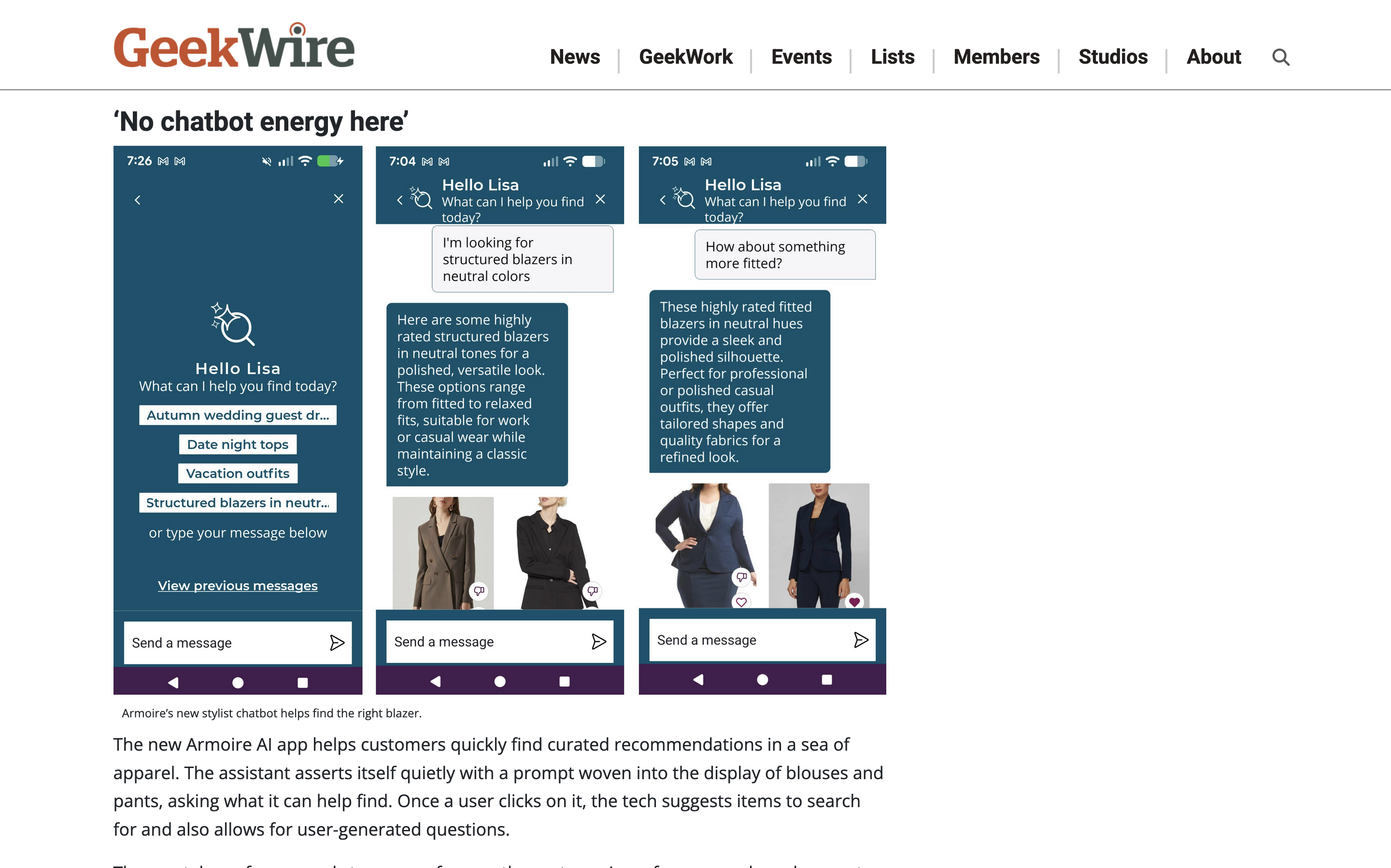Image resolution: width=1391 pixels, height=868 pixels.
Task: Click message field in 7:05 phone screen
Action: 762,640
